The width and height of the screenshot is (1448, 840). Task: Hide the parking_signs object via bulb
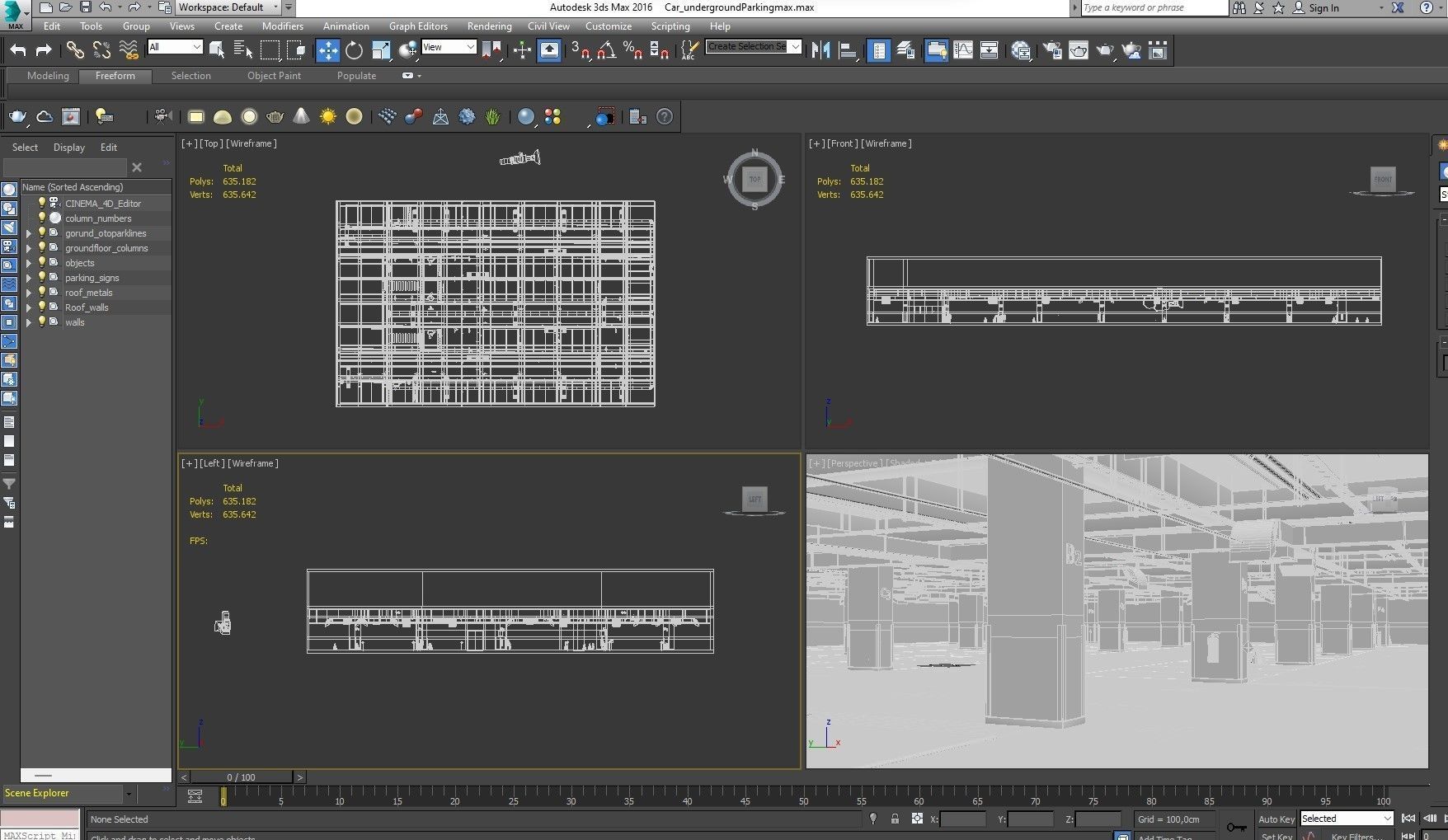pos(41,278)
